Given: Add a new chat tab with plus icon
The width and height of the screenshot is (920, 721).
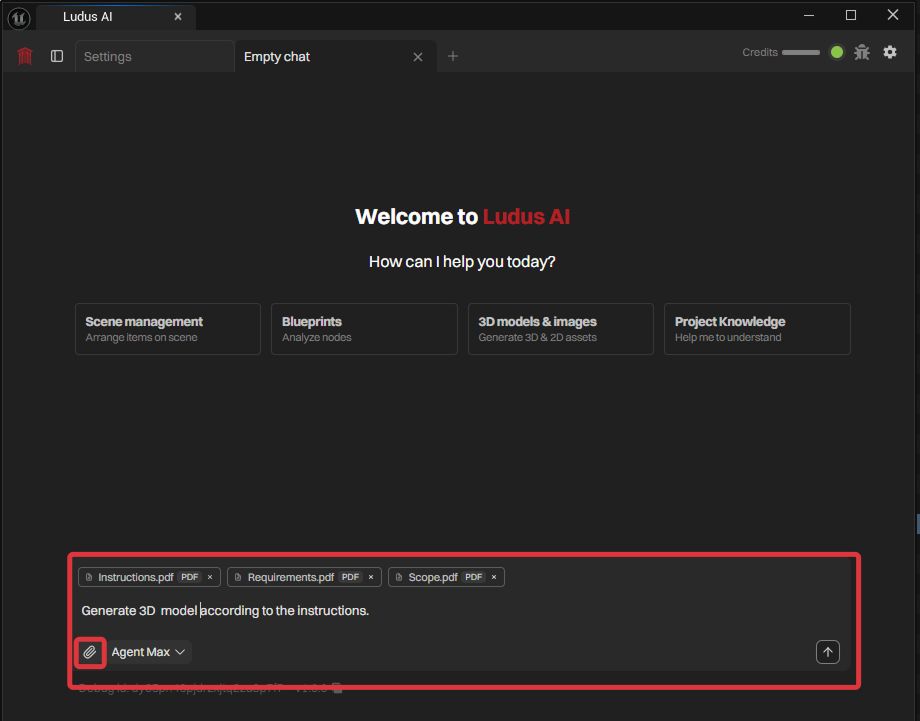Looking at the screenshot, I should [452, 56].
